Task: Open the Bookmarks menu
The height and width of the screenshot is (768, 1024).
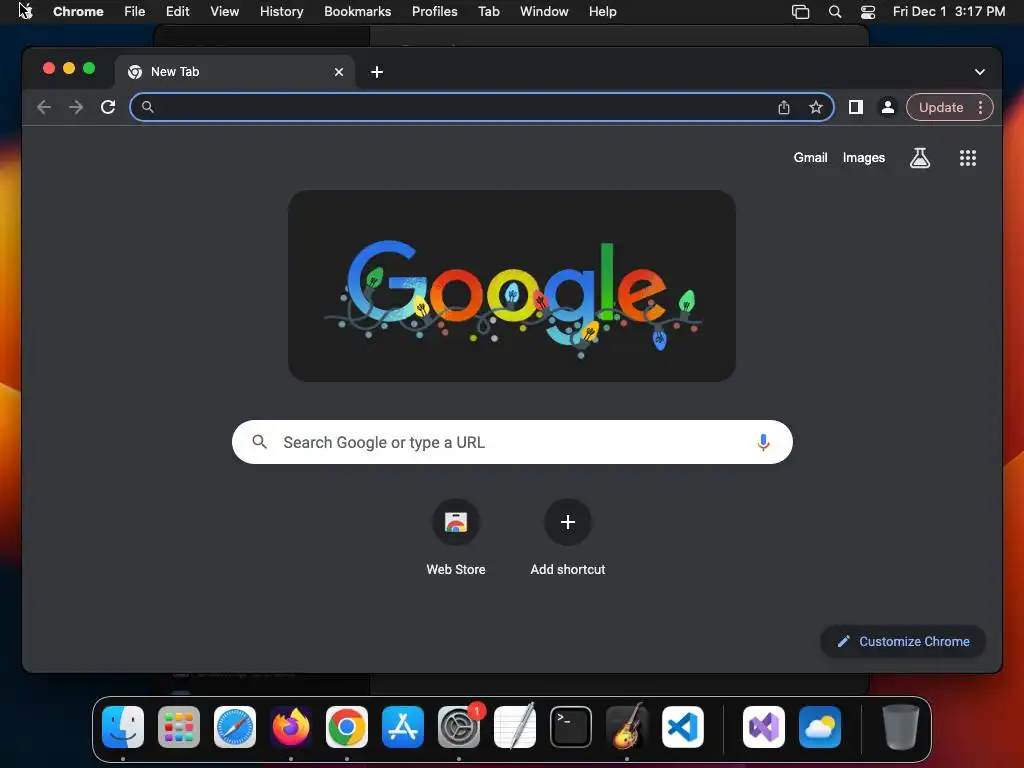Action: (357, 12)
